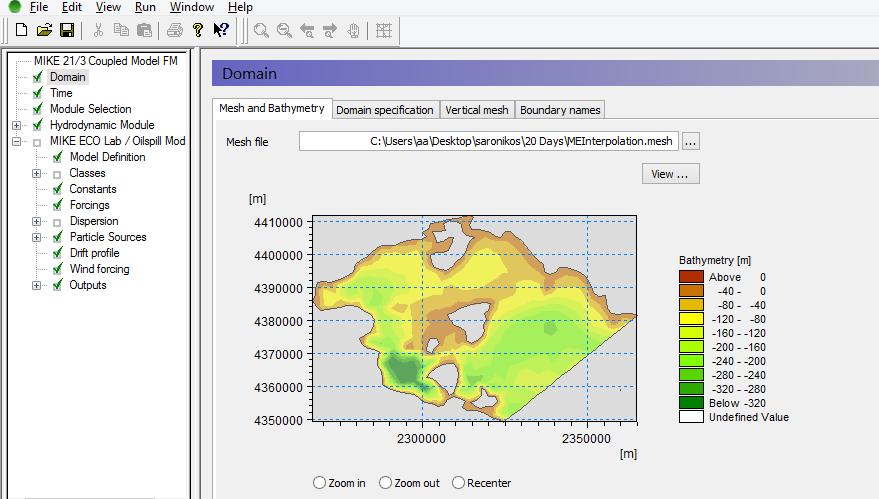Expand the Hydrodynamic Module node
The image size is (879, 499).
click(x=16, y=126)
